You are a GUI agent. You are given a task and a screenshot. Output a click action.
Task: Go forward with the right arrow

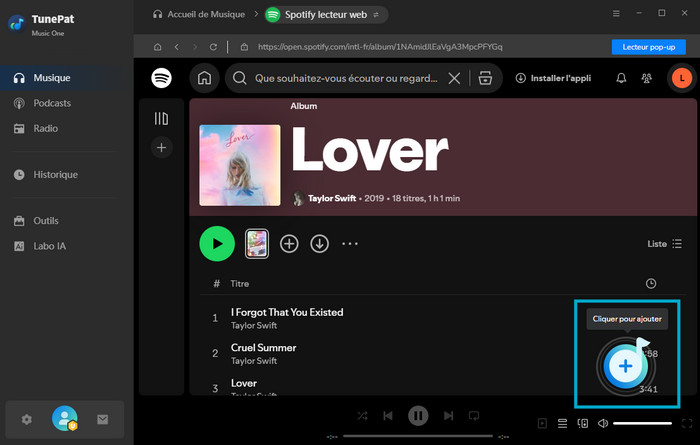tap(195, 47)
